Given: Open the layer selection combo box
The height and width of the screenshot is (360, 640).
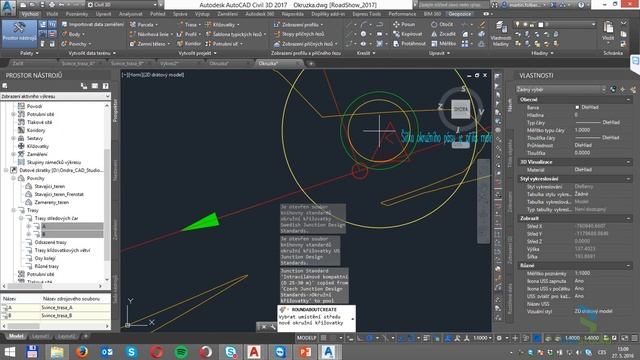Looking at the screenshot, I should [556, 24].
